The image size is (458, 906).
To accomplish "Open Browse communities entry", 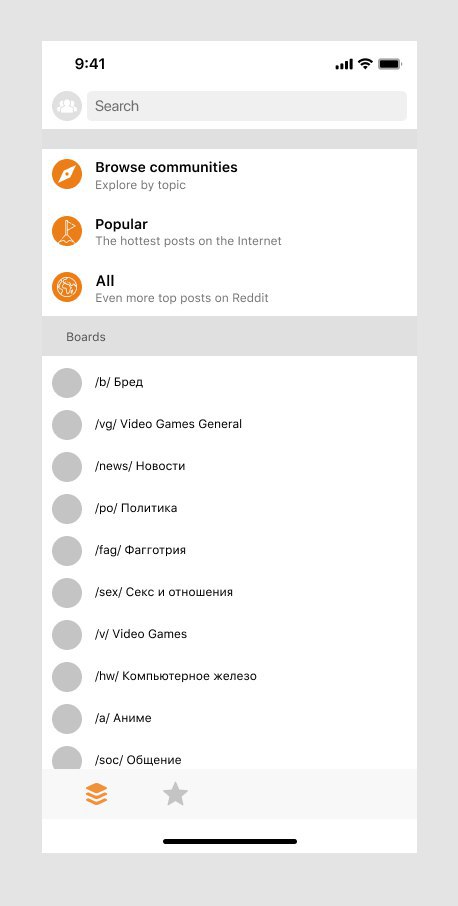I will click(x=229, y=174).
